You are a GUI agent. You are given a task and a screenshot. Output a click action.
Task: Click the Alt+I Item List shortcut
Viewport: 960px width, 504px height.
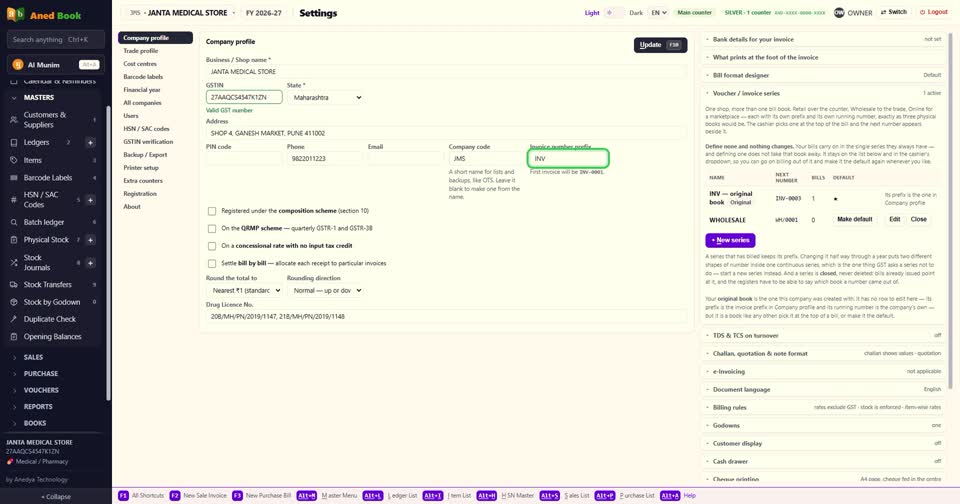tap(447, 495)
